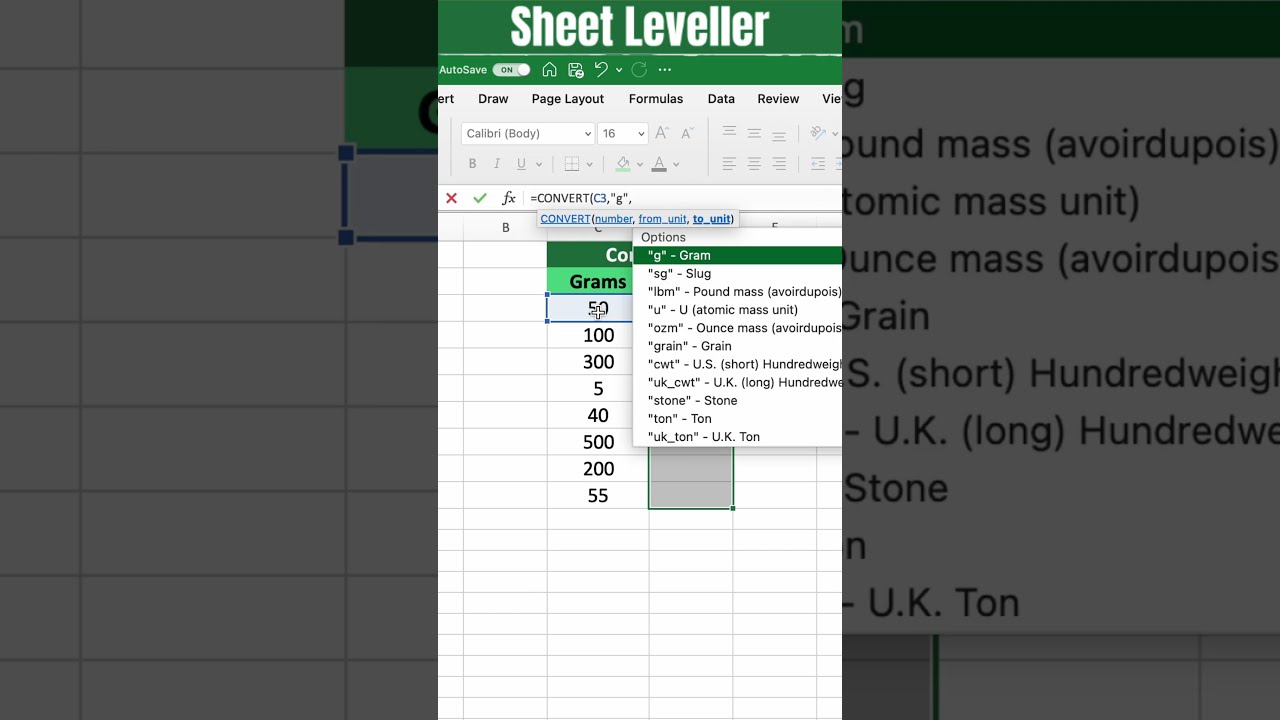
Task: Toggle bold formatting
Action: (472, 164)
